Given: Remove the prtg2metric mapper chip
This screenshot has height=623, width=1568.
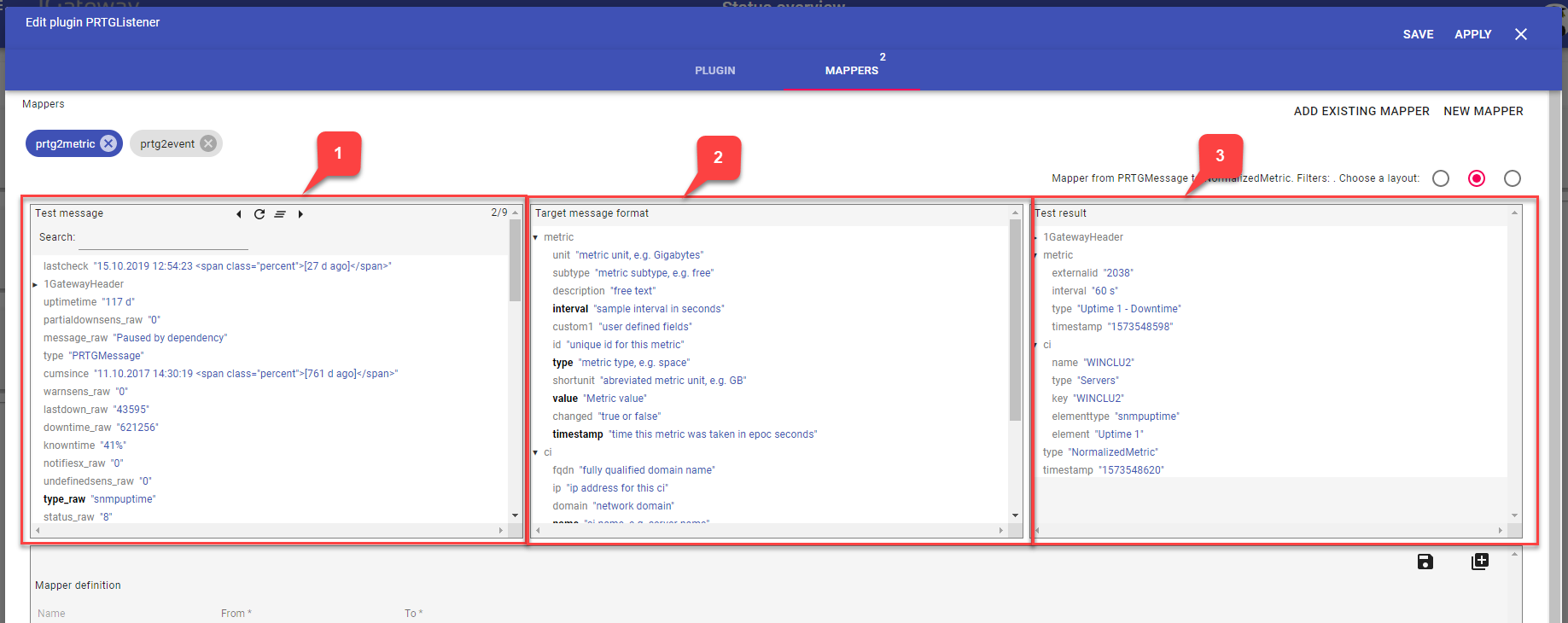Looking at the screenshot, I should click(x=108, y=143).
